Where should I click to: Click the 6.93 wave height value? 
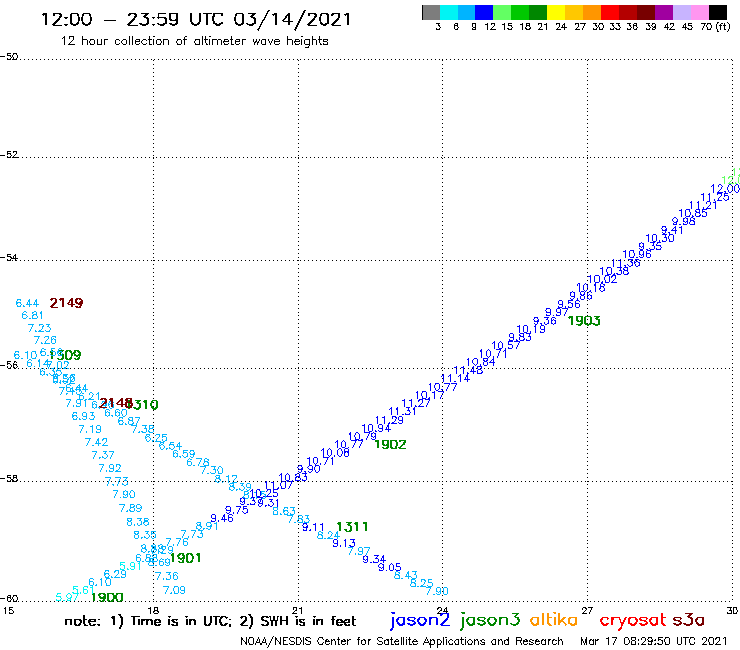pos(84,416)
